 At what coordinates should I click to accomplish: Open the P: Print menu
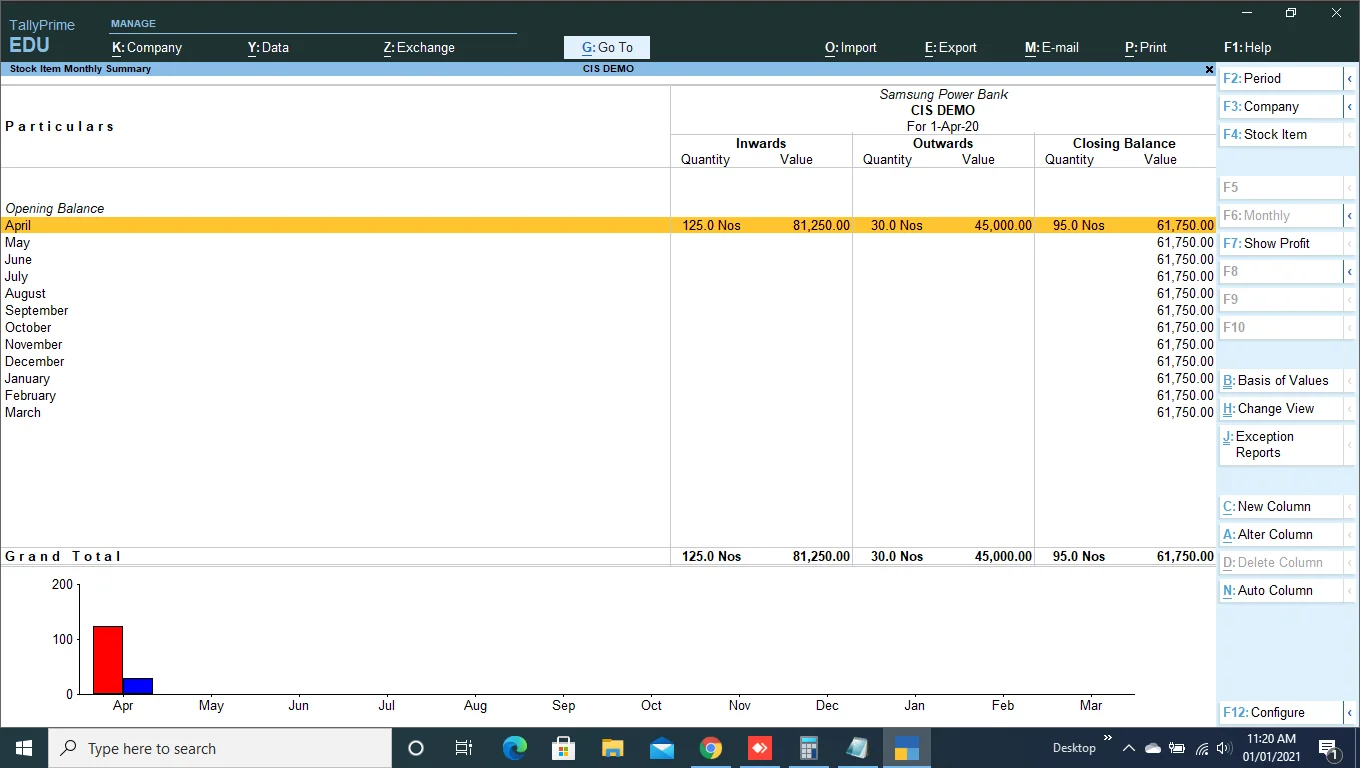click(x=1146, y=47)
